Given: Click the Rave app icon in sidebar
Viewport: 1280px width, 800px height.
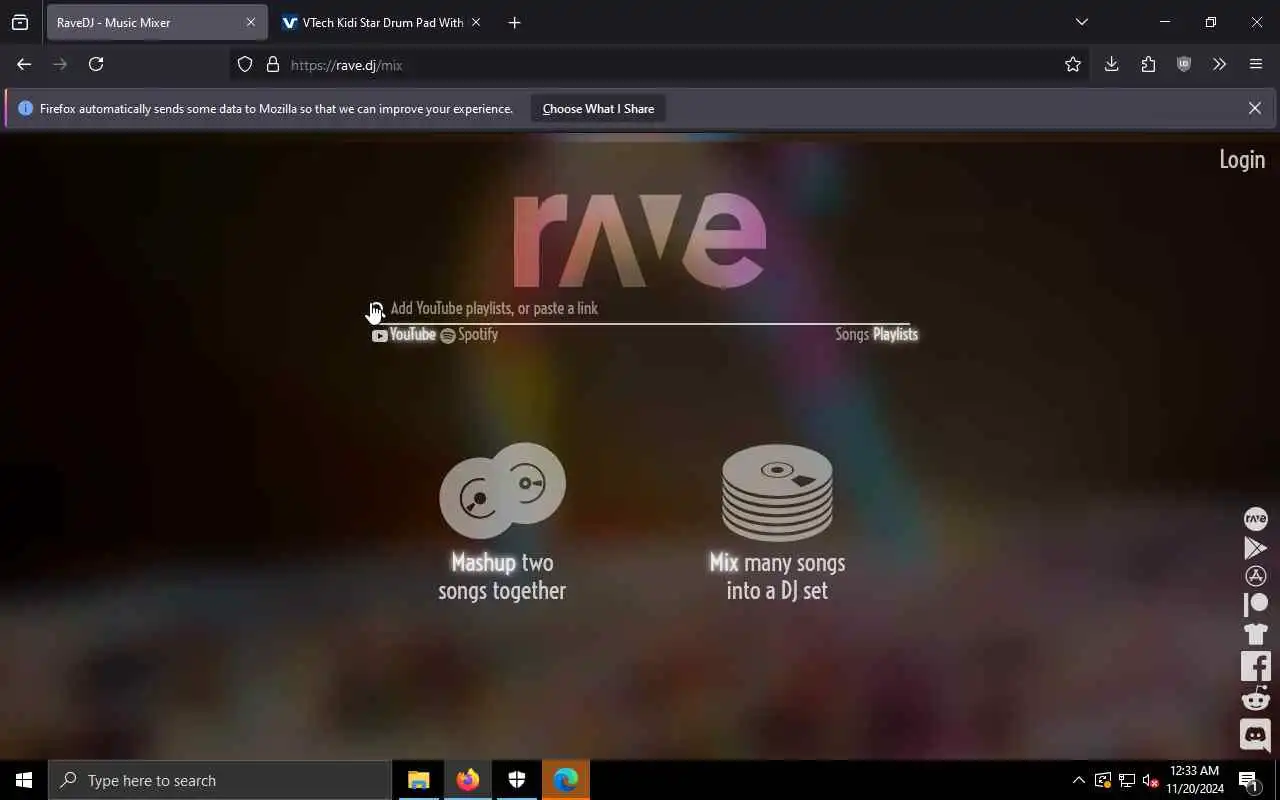Looking at the screenshot, I should tap(1255, 519).
